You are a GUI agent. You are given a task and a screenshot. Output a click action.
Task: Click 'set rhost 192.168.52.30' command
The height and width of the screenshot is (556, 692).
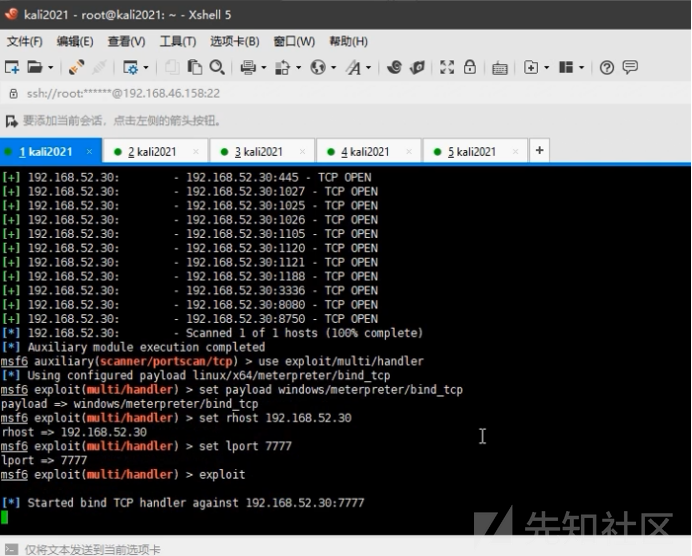(x=275, y=418)
